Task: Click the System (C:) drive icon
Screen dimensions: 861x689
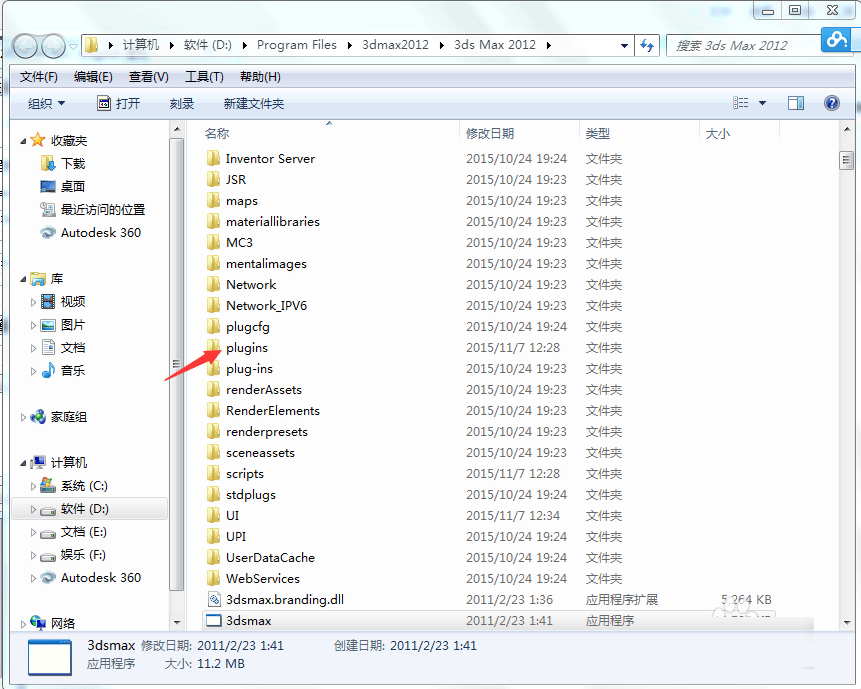Action: pyautogui.click(x=48, y=485)
